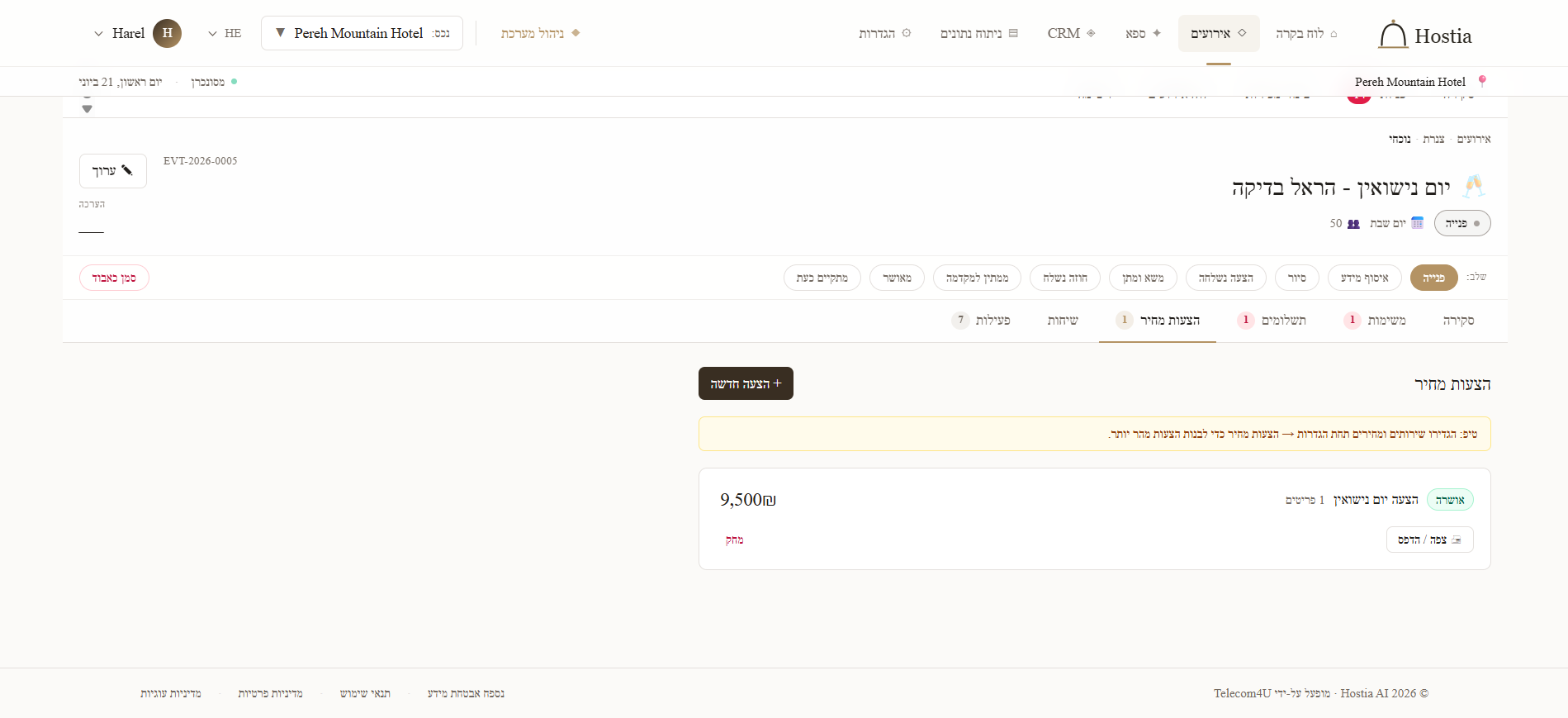Click the ניהול מערכת system management link
This screenshot has height=718, width=1568.
[x=540, y=33]
